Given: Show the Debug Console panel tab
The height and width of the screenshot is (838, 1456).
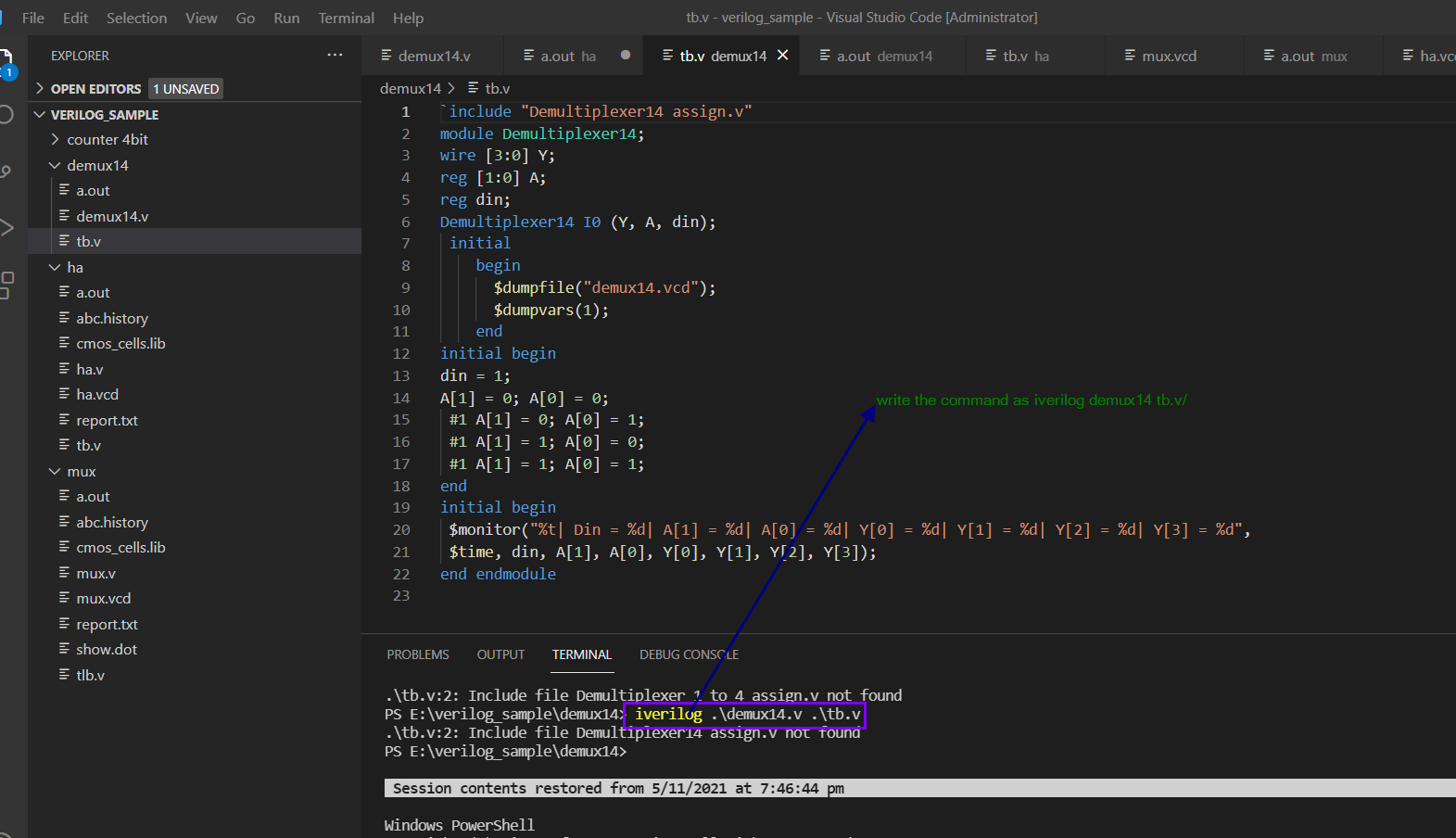Looking at the screenshot, I should pyautogui.click(x=689, y=654).
